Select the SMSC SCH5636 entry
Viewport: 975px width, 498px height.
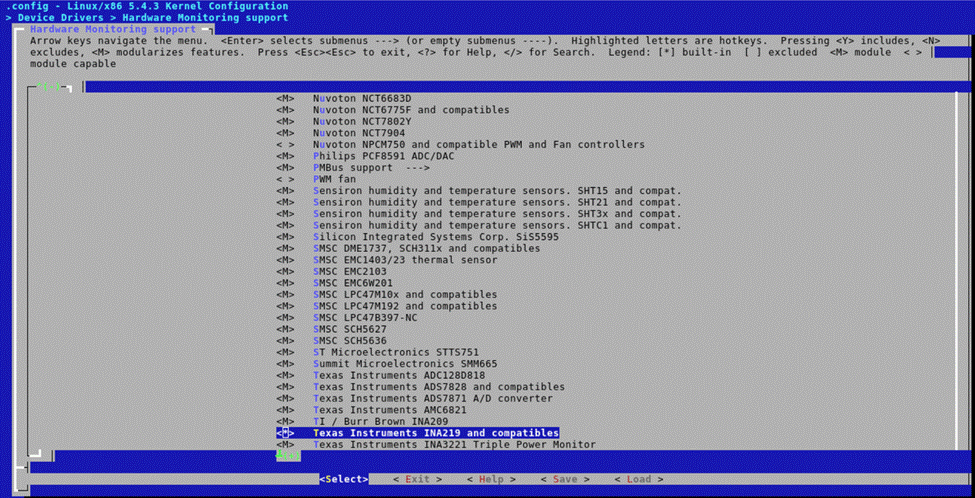(x=349, y=340)
